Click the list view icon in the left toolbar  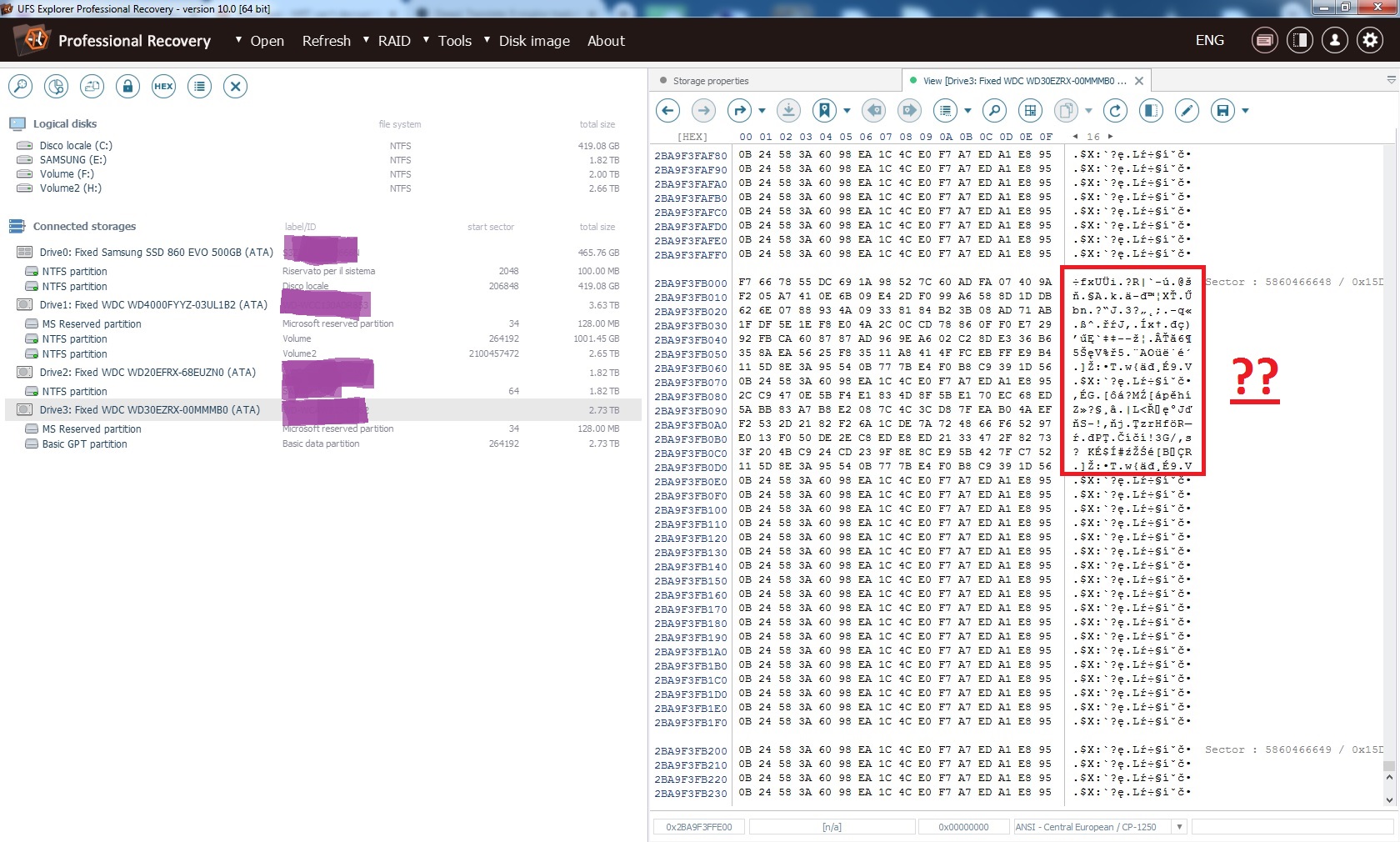[200, 86]
